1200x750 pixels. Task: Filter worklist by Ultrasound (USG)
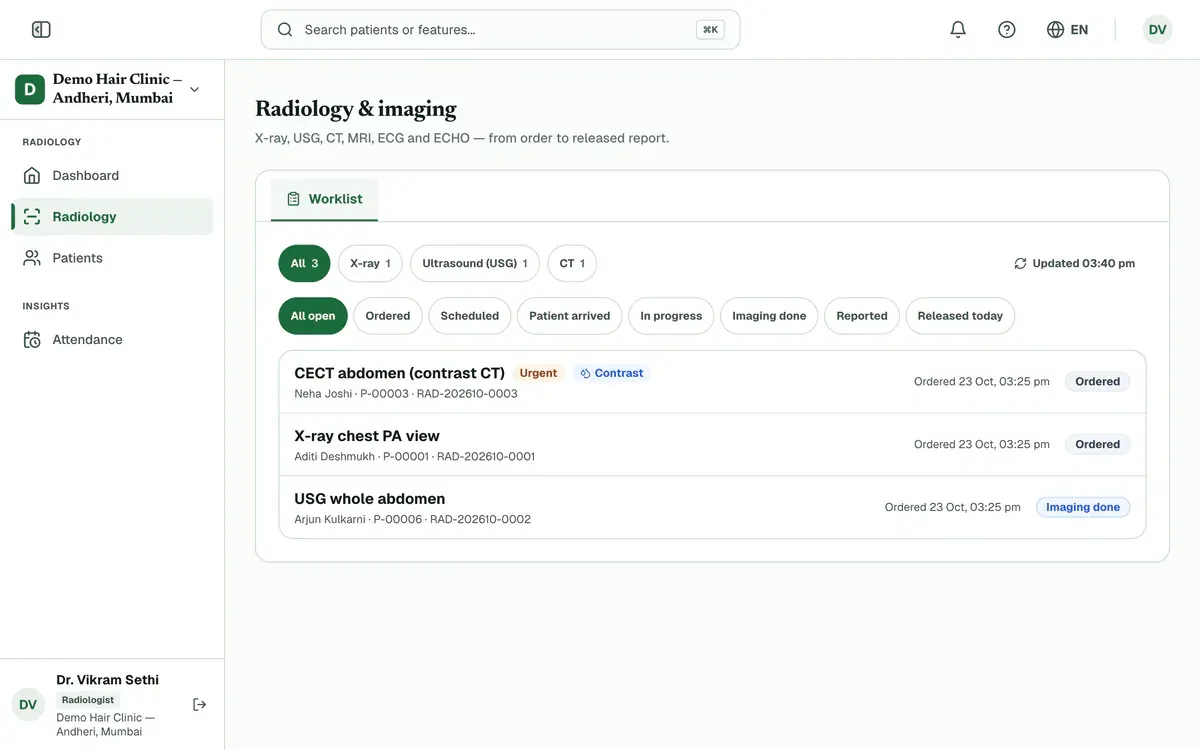(475, 264)
